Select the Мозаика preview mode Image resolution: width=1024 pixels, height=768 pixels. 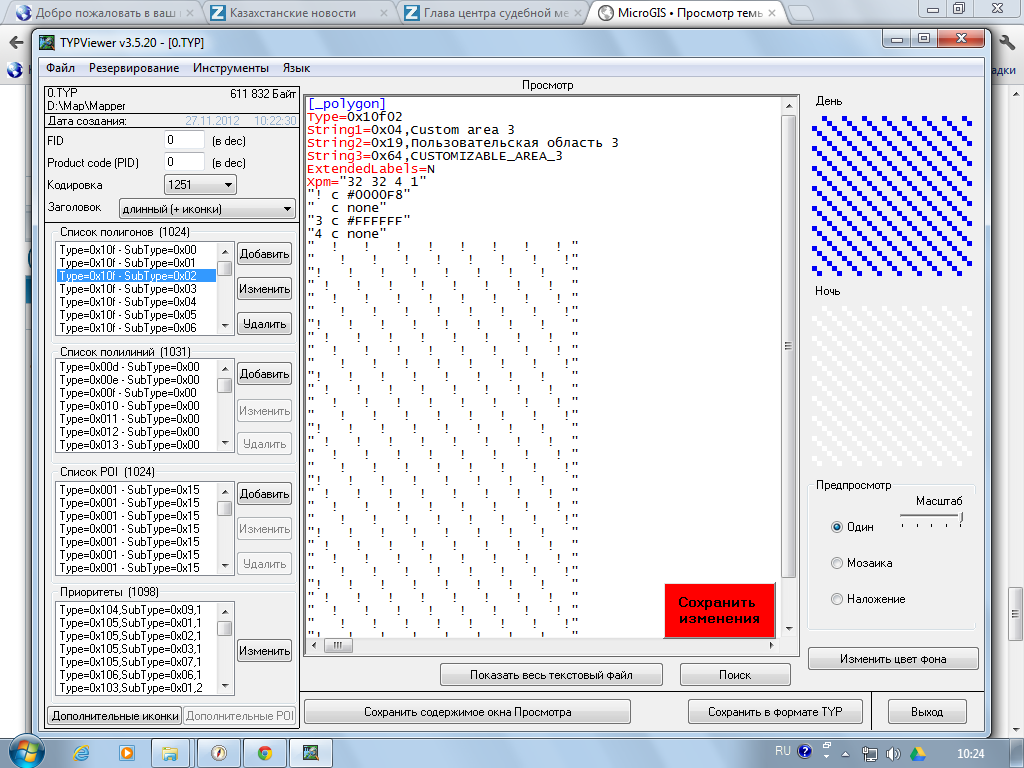coord(837,563)
